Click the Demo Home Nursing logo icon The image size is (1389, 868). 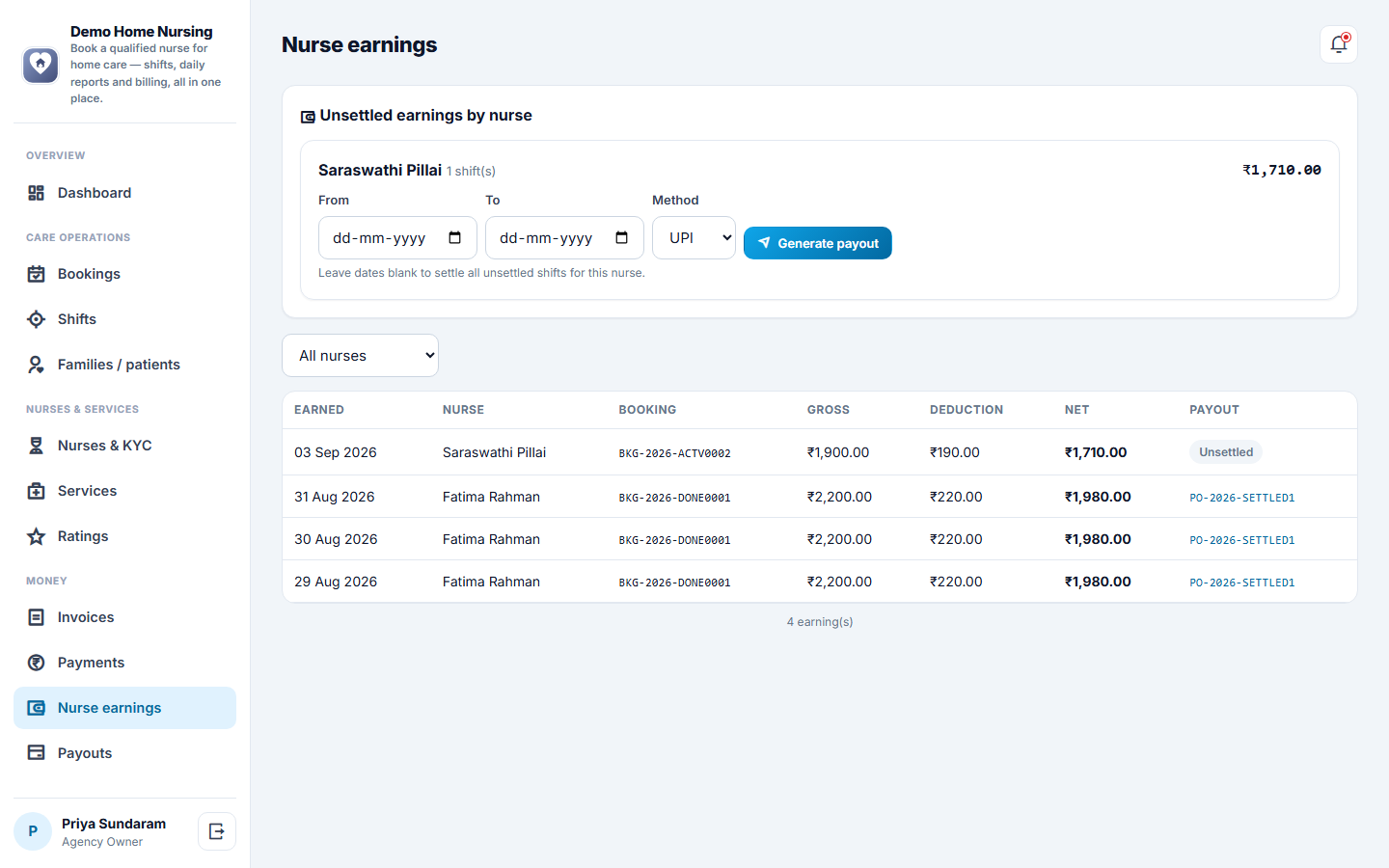click(x=41, y=65)
